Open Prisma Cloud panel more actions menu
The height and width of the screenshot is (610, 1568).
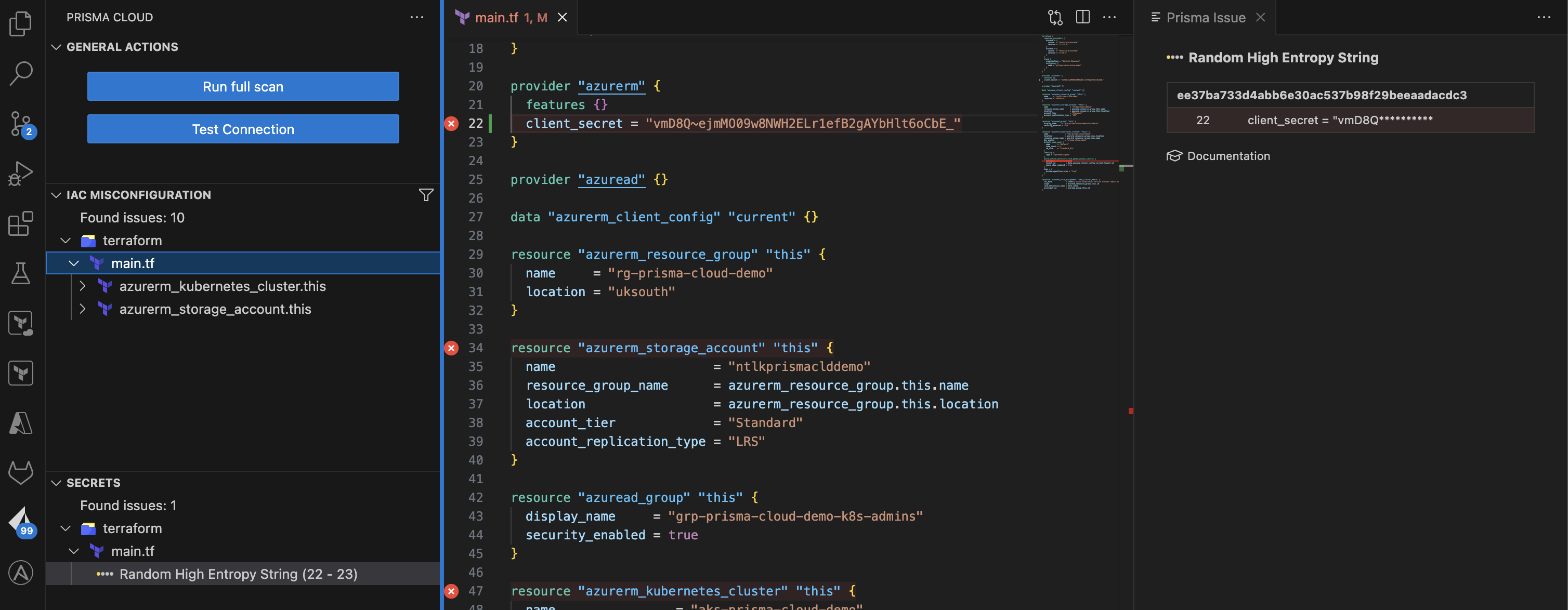(x=417, y=17)
